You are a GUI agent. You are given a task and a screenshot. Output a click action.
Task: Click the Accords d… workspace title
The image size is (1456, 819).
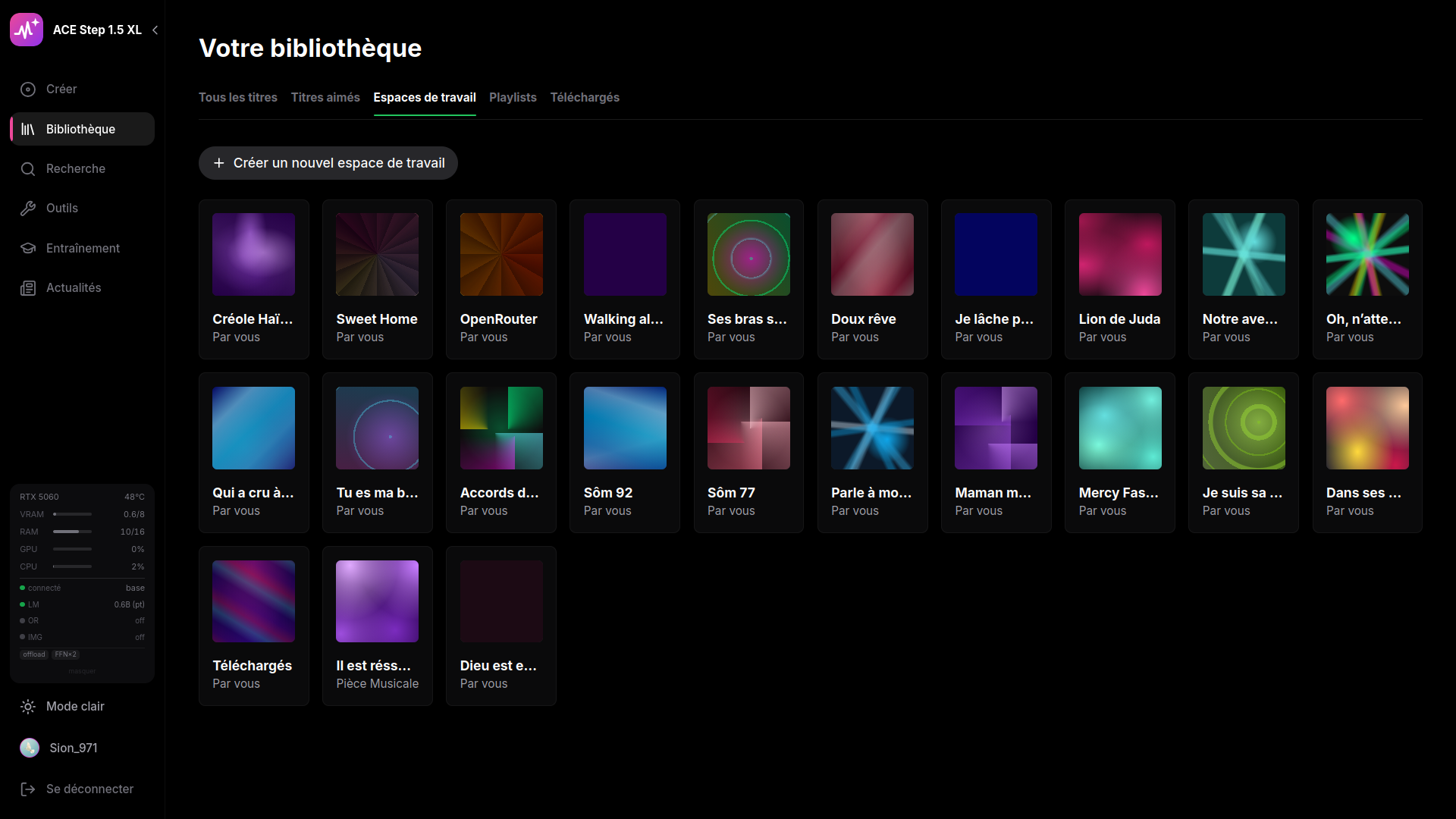point(499,492)
